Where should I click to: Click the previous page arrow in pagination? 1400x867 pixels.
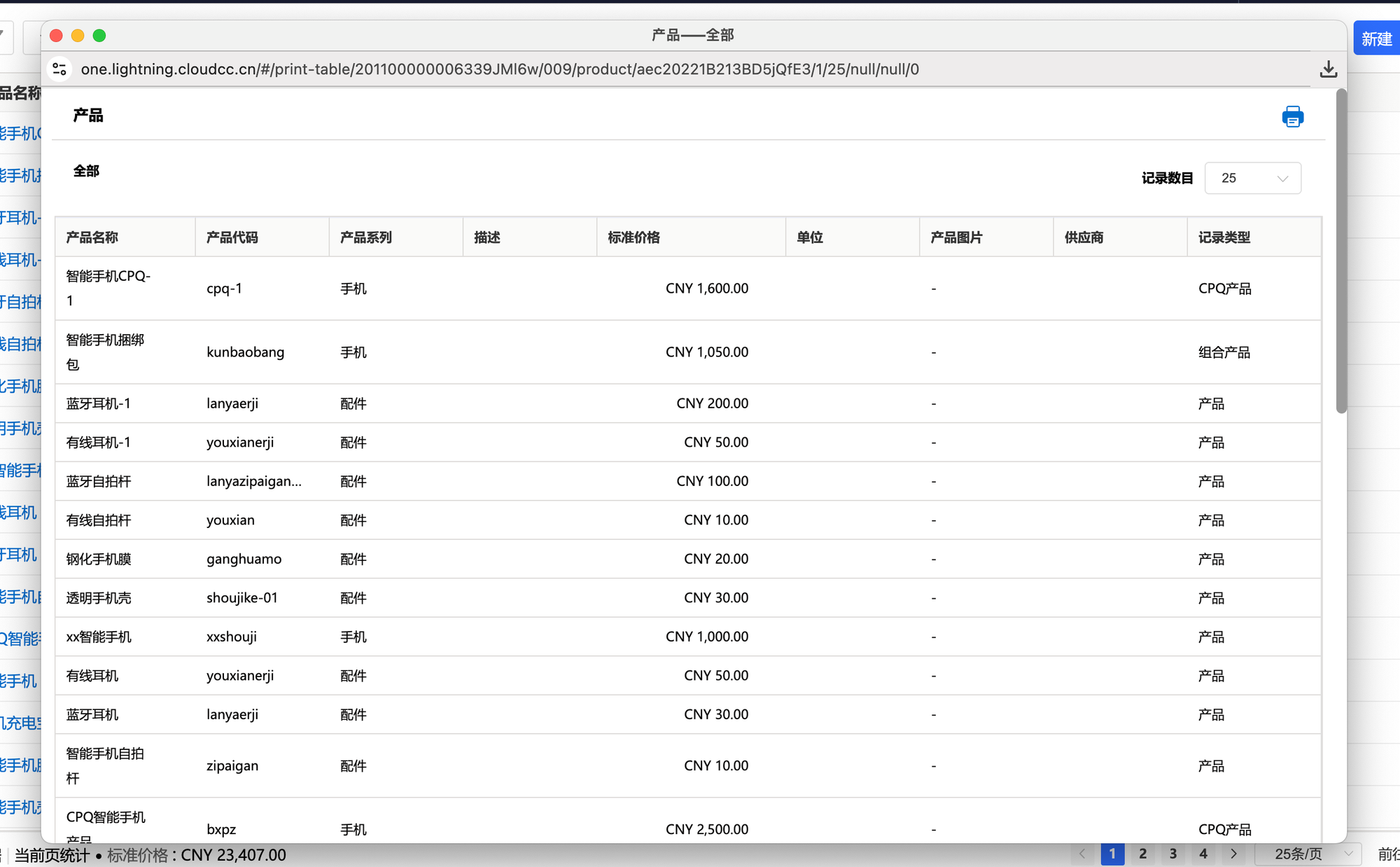pyautogui.click(x=1082, y=854)
